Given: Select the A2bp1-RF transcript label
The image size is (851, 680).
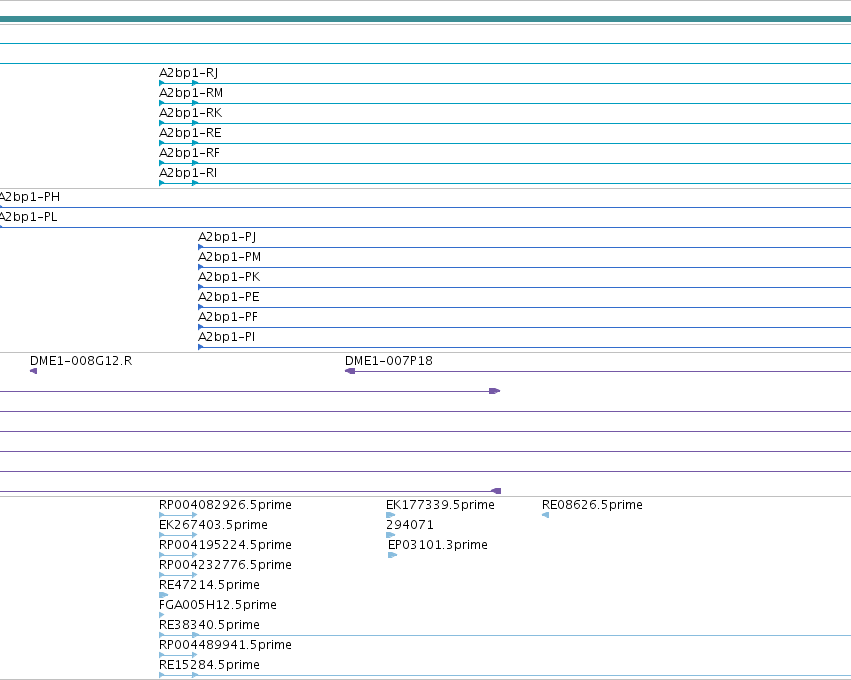Looking at the screenshot, I should point(189,153).
